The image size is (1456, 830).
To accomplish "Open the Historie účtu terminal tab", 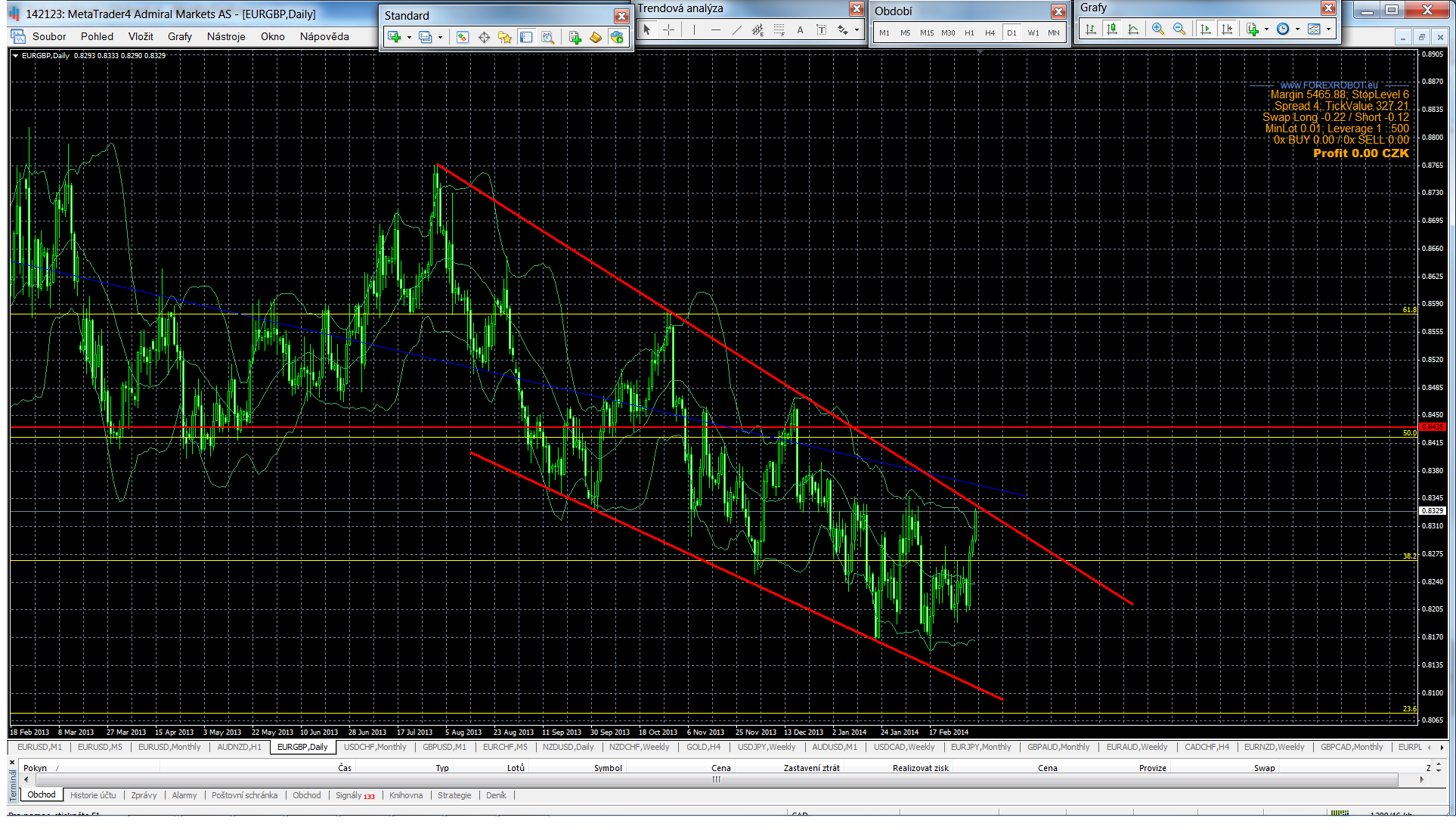I will click(x=93, y=795).
